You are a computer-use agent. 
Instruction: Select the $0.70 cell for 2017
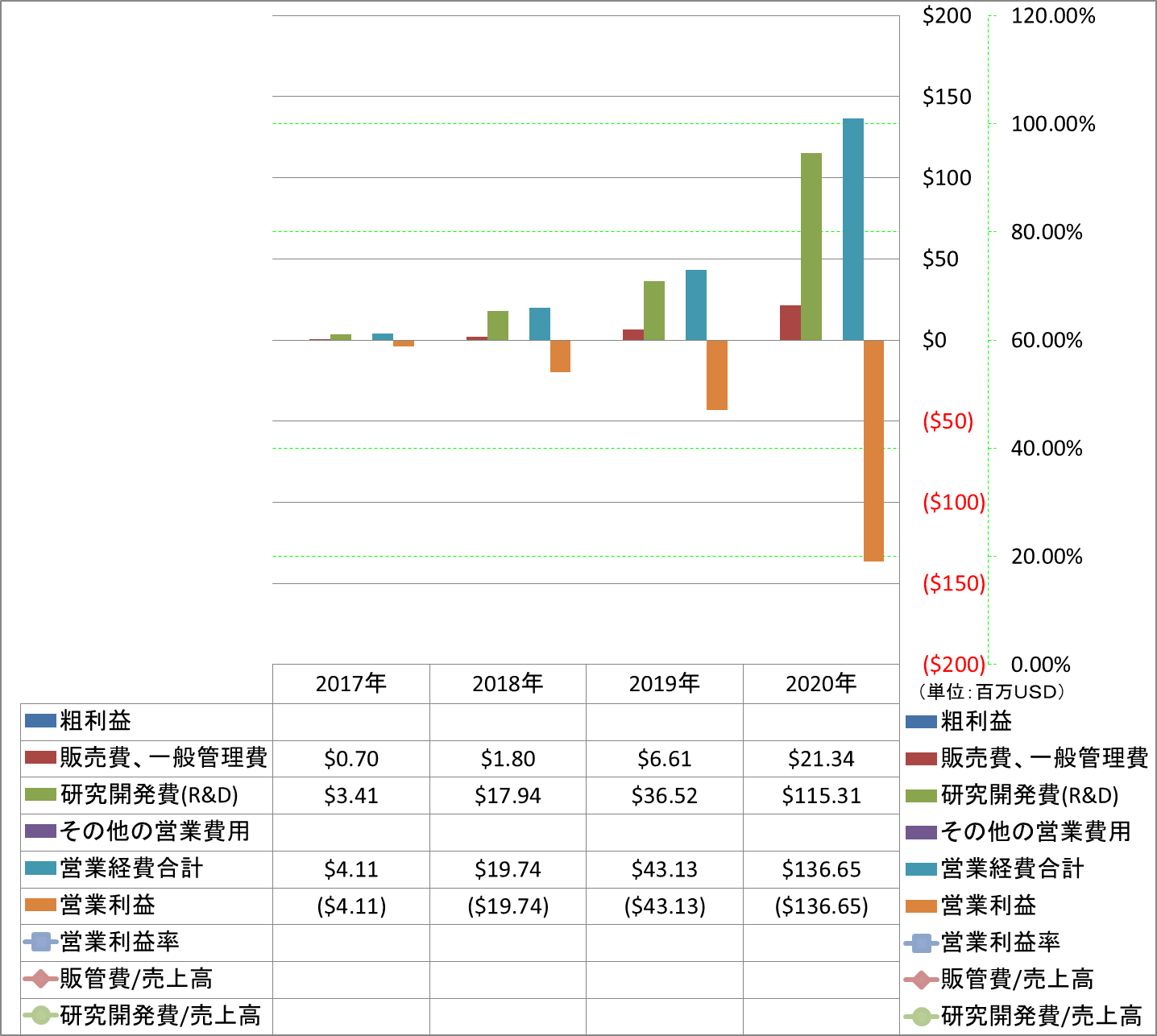pos(351,759)
